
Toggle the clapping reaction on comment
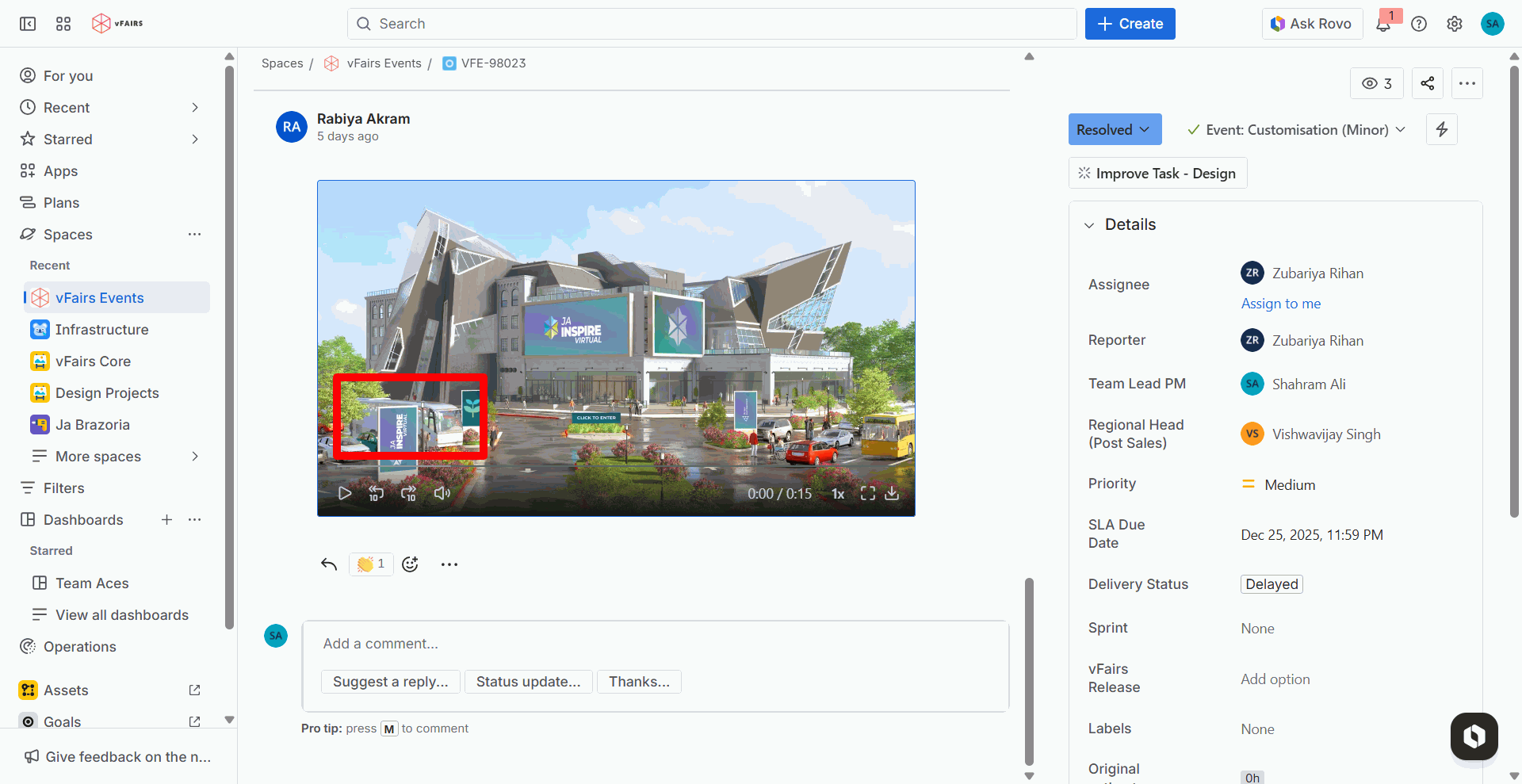click(x=371, y=564)
